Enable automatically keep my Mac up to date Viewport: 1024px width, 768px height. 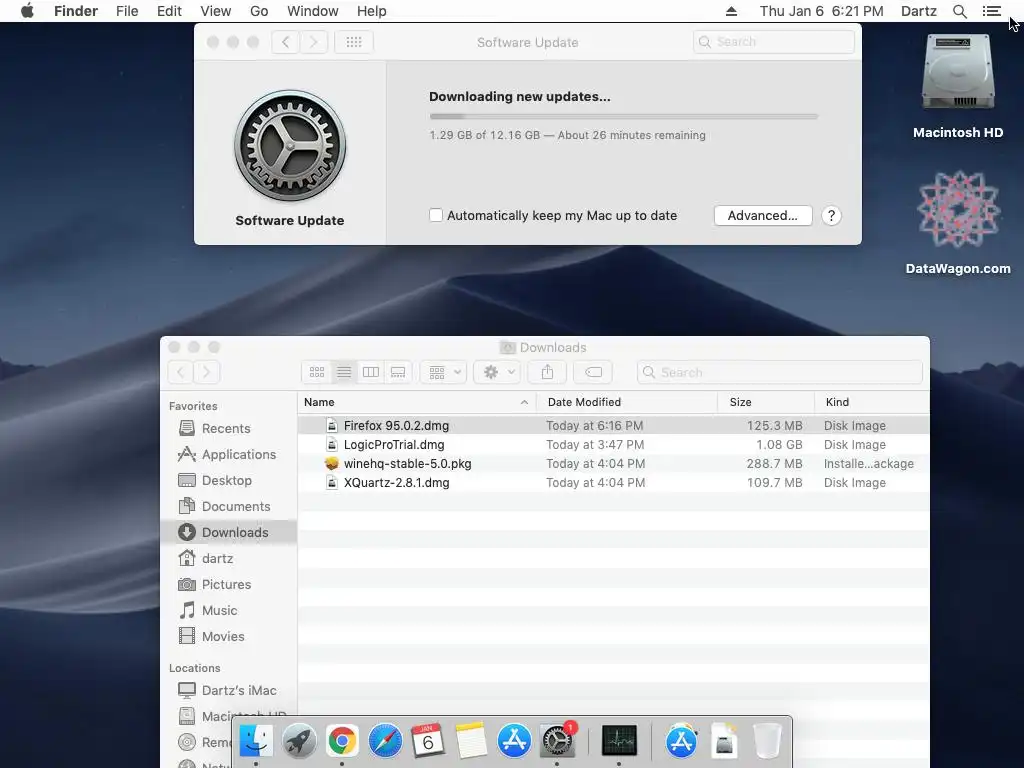[x=436, y=215]
